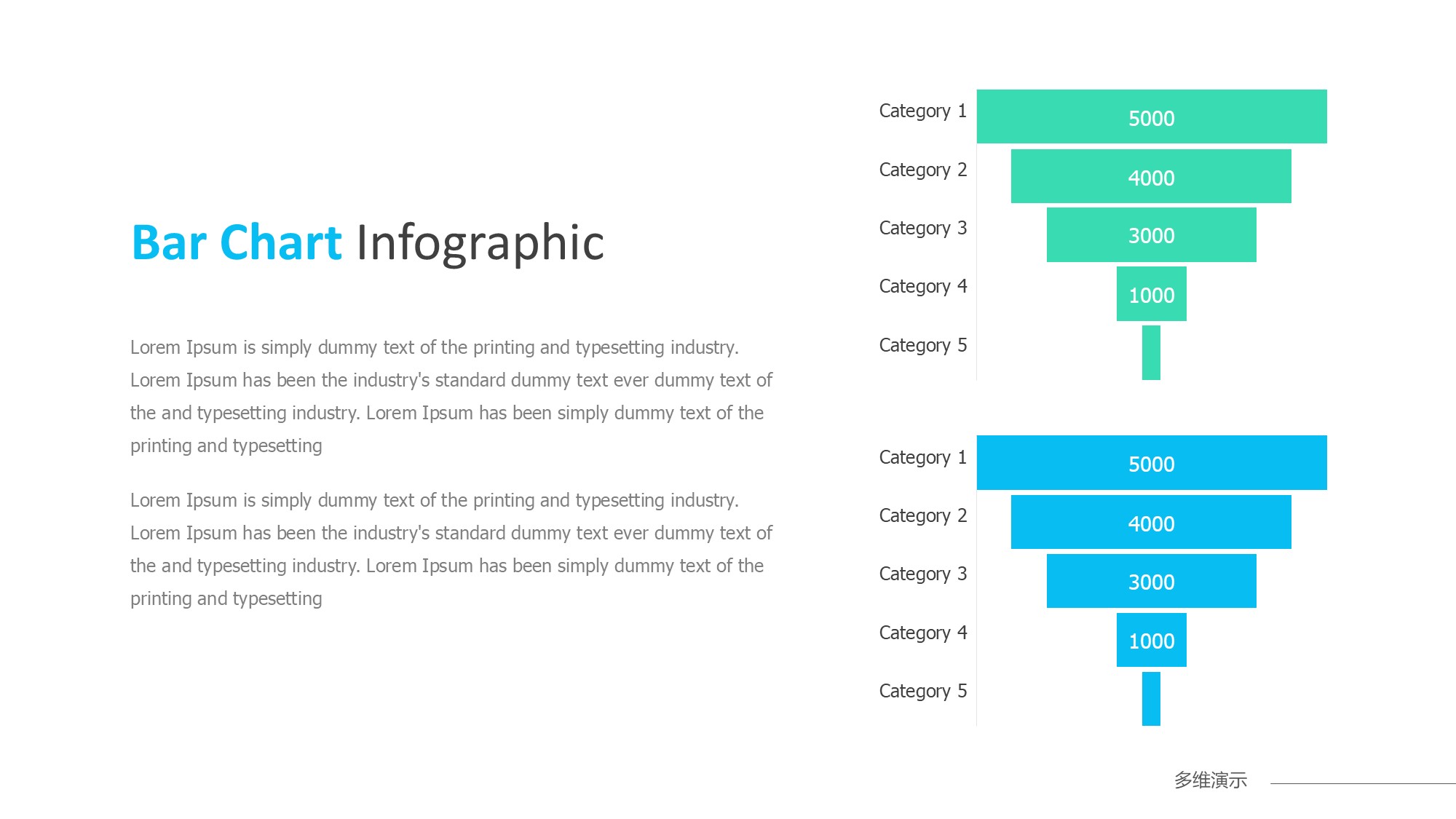Click the Chinese footer text 多维演示
The image size is (1456, 819).
coord(1210,780)
